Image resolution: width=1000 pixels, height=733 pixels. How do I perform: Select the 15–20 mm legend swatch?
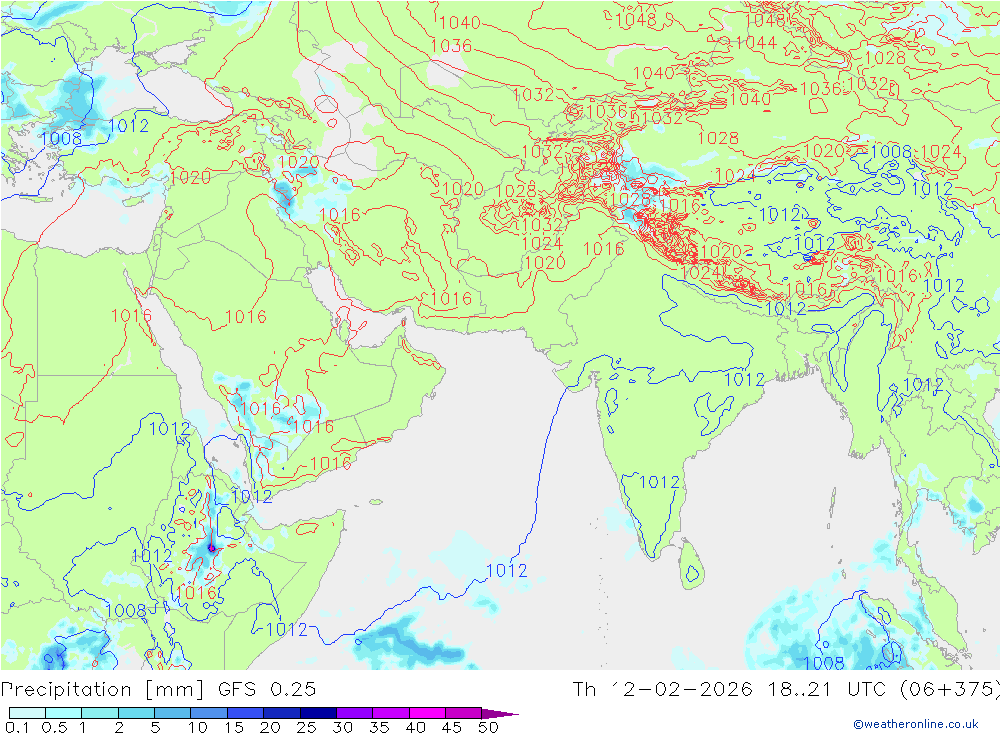(x=245, y=713)
